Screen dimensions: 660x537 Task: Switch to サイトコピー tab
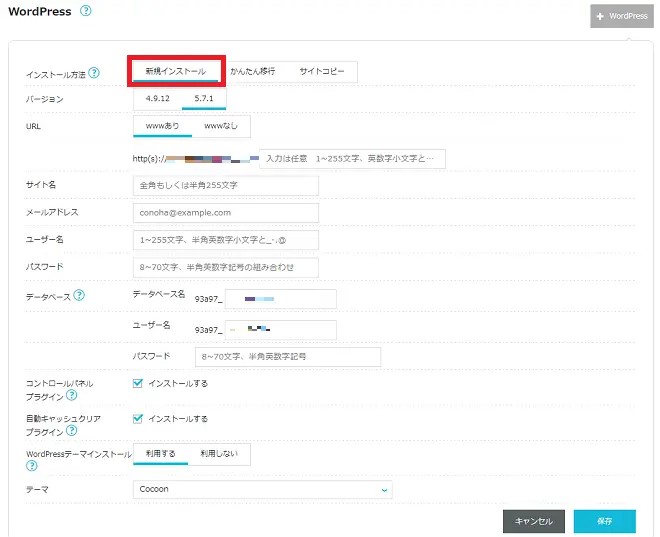coord(322,71)
